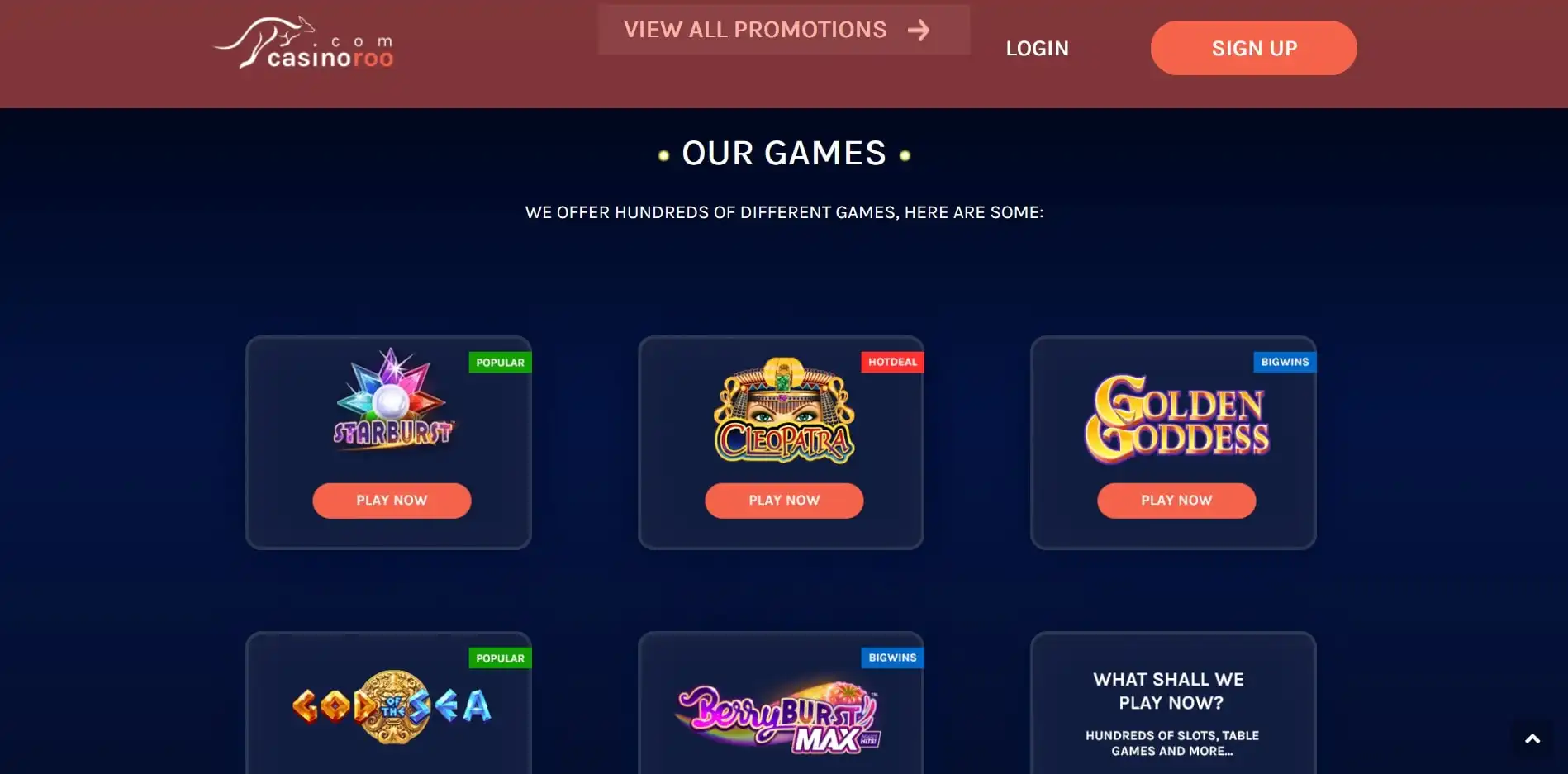Screen dimensions: 1568x774
Task: Play Now on the Golden Goddess card
Action: coord(1176,501)
